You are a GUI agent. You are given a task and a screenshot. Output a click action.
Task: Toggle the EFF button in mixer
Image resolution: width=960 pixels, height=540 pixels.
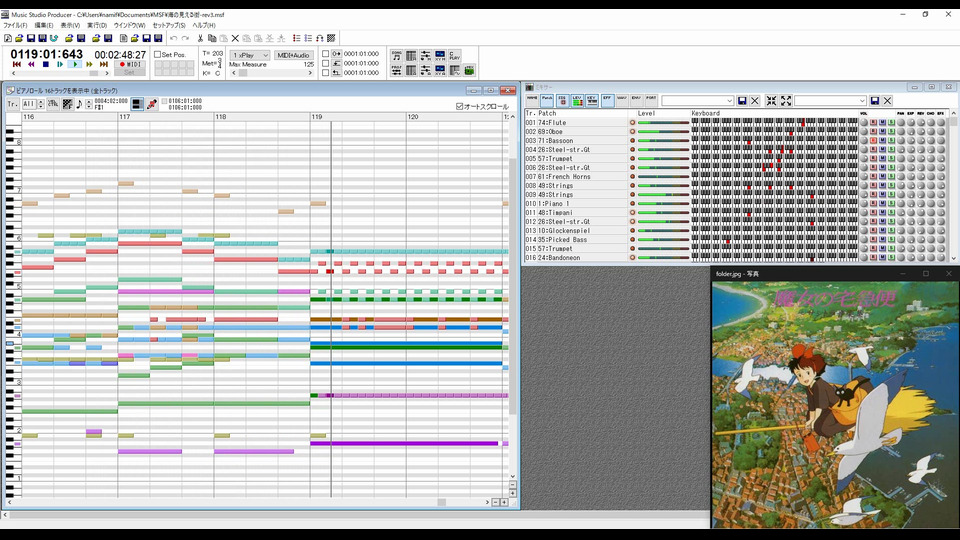tap(607, 100)
